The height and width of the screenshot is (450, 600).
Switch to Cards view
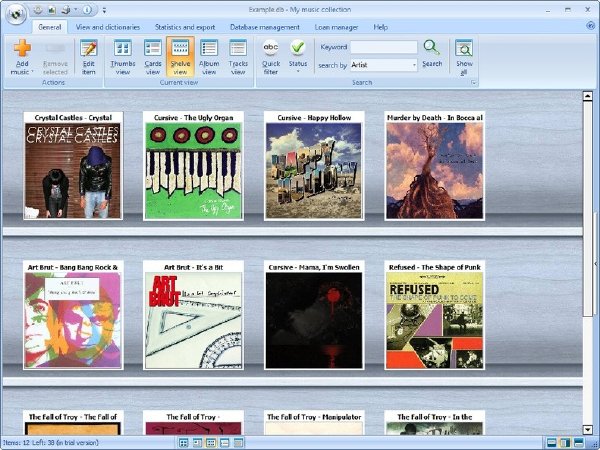click(153, 57)
